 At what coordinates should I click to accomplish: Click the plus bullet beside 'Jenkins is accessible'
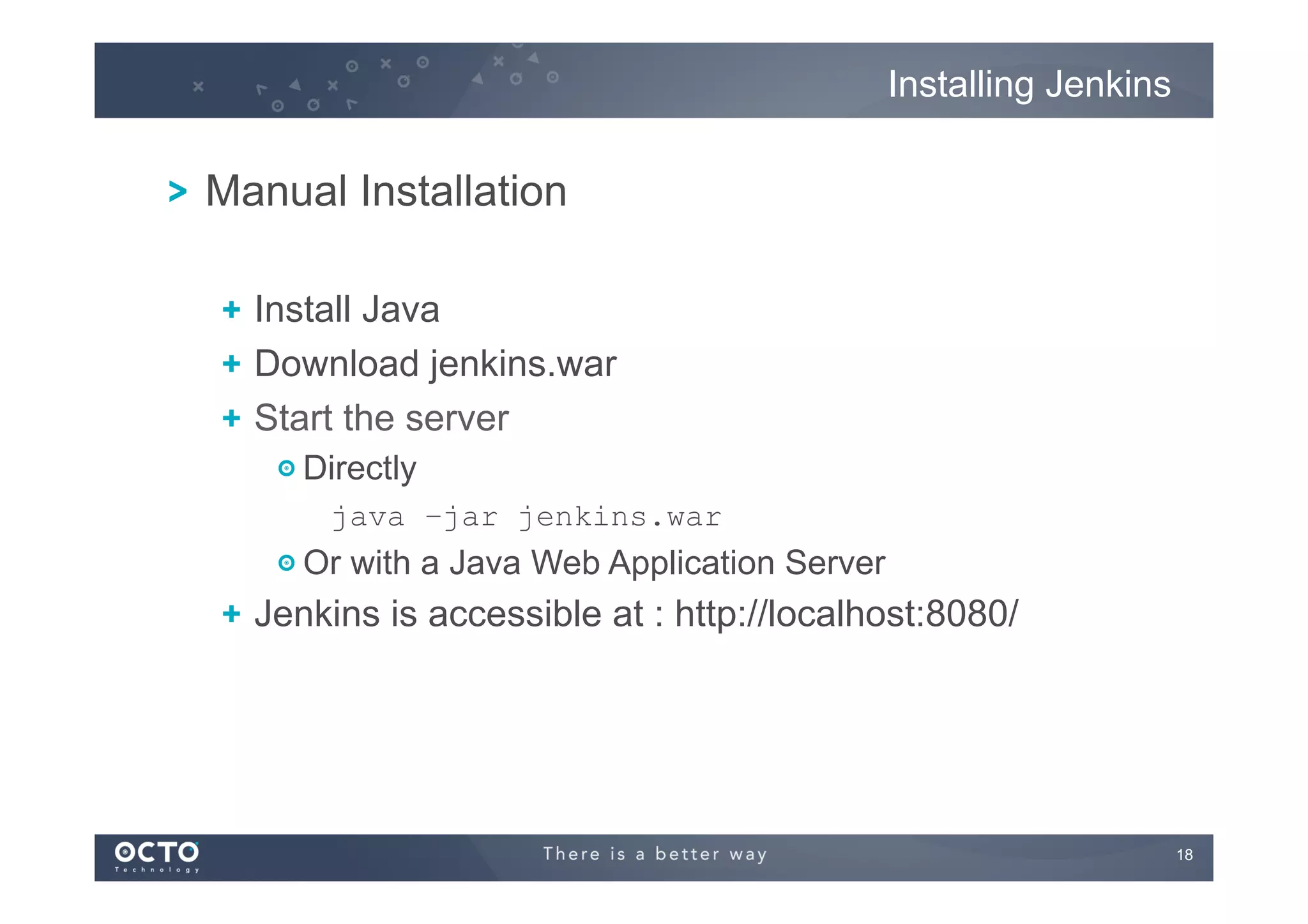pyautogui.click(x=231, y=614)
